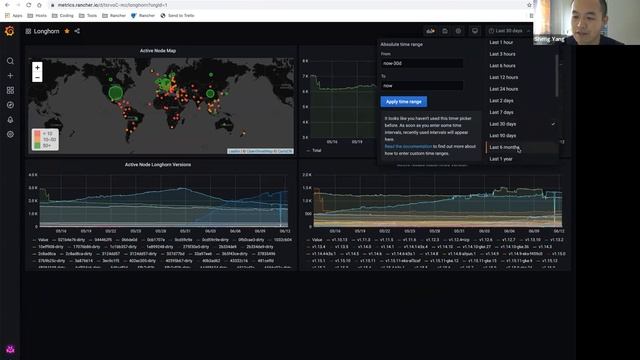This screenshot has height=360, width=640.
Task: Open the Read the documentation link
Action: pos(408,146)
